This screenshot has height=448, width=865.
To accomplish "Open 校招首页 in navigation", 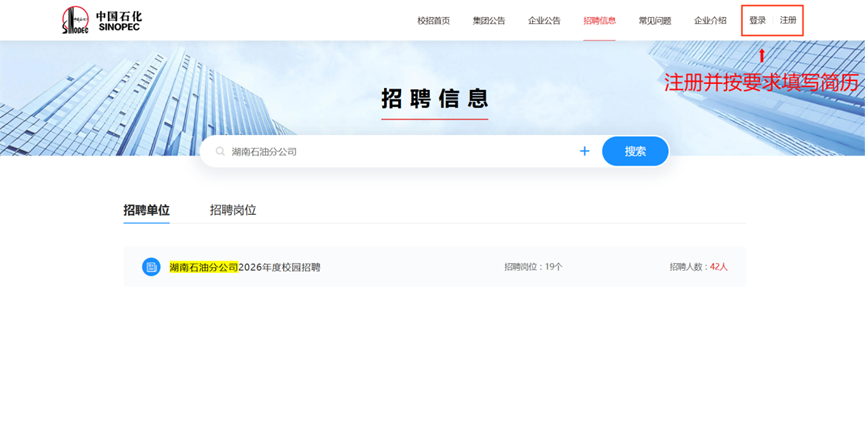I will pos(434,21).
